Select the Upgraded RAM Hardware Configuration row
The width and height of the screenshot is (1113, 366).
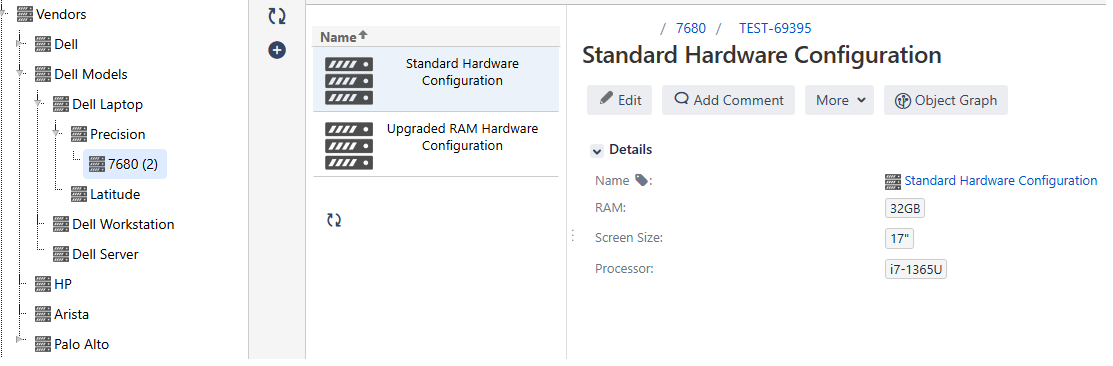pos(436,144)
